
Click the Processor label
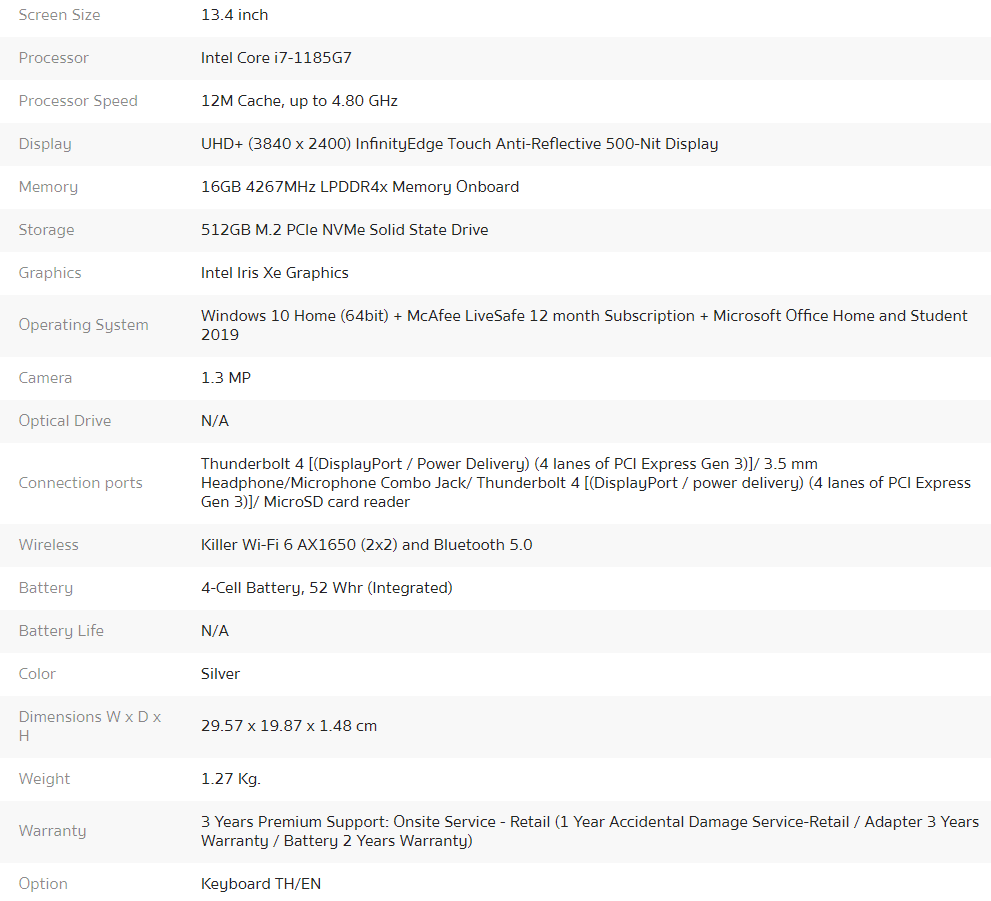pyautogui.click(x=54, y=58)
